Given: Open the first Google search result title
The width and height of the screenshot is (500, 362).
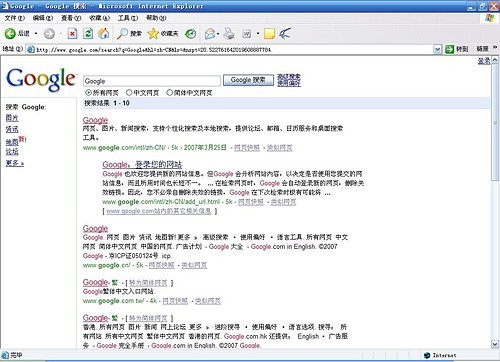Looking at the screenshot, I should [x=95, y=120].
